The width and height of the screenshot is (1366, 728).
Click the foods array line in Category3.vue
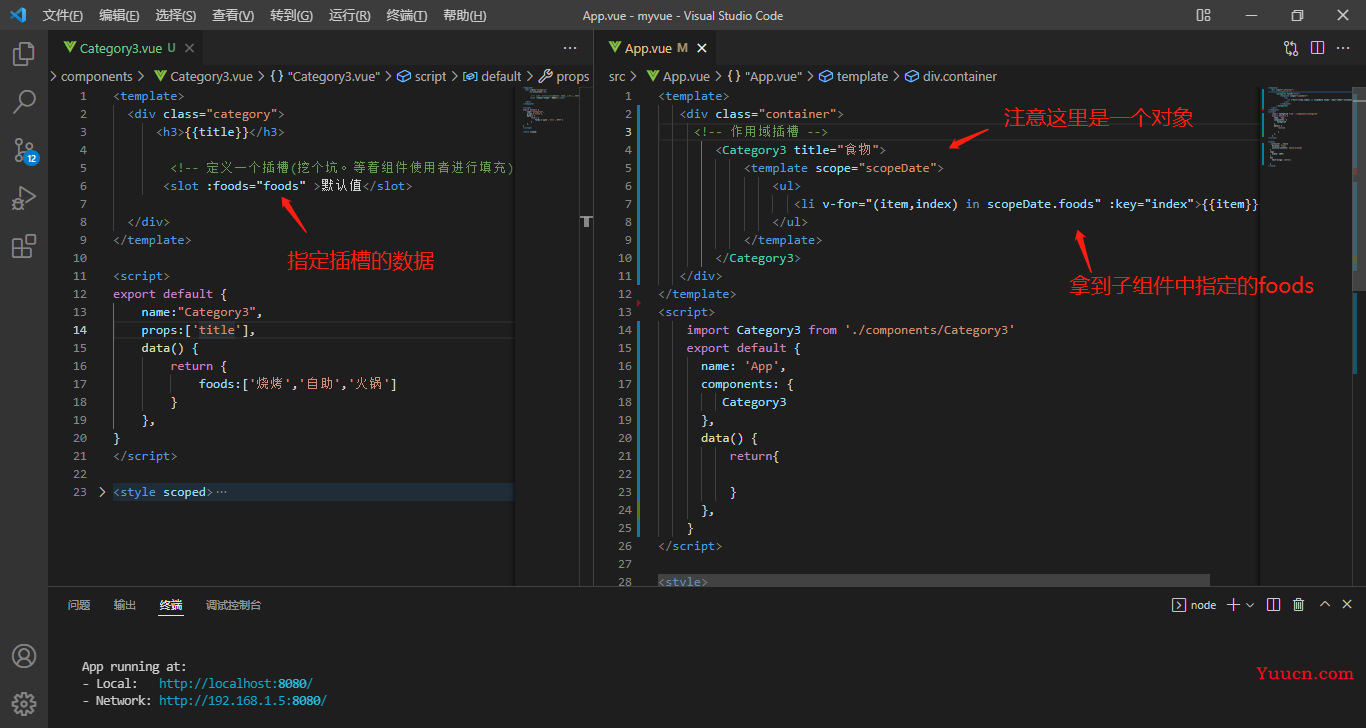(x=298, y=384)
